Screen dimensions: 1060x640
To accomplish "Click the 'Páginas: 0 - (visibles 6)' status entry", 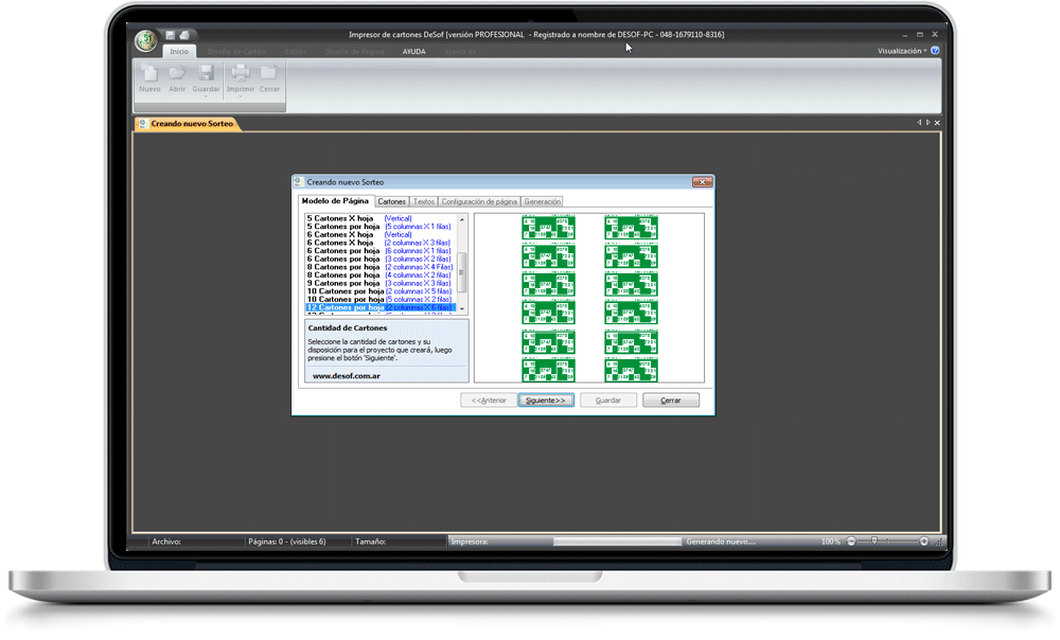I will pyautogui.click(x=287, y=541).
